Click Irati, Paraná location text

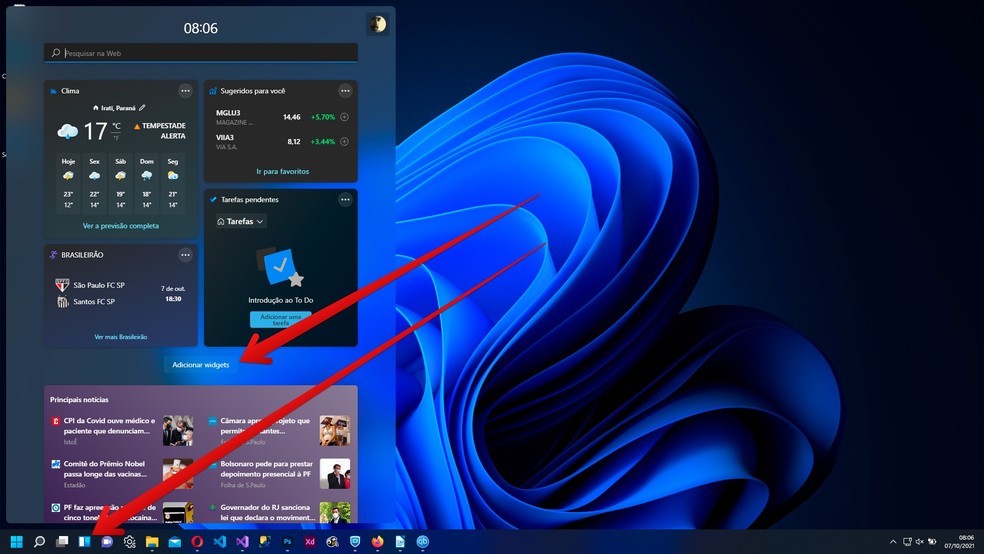pyautogui.click(x=118, y=108)
